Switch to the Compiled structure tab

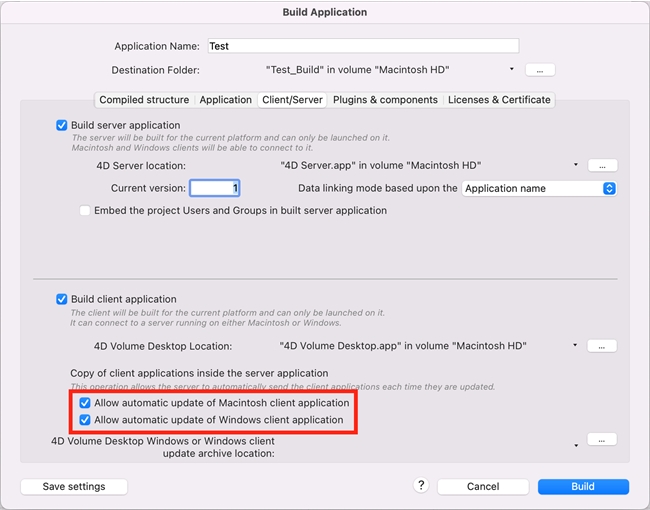click(x=144, y=100)
